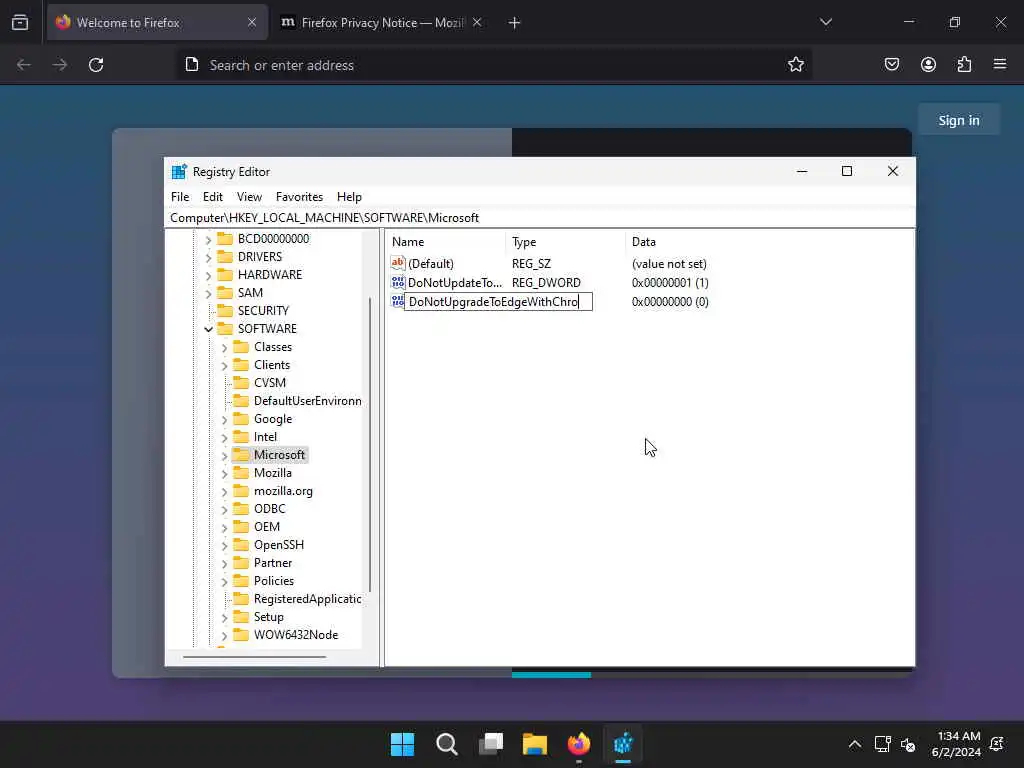Open the list all tabs chevron

825,22
